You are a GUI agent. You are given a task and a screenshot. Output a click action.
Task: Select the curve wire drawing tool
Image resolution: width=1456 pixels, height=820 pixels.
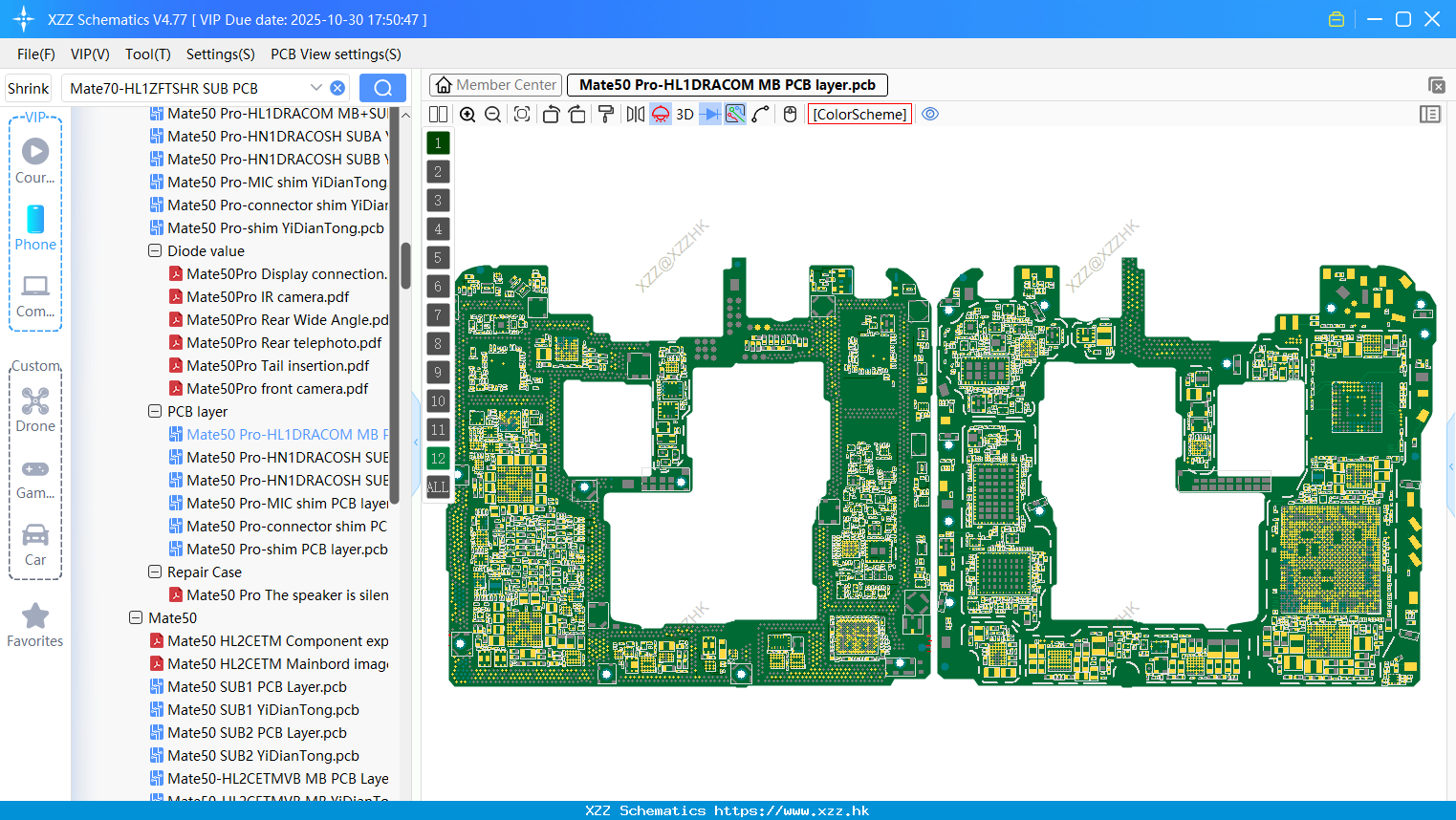tap(761, 114)
